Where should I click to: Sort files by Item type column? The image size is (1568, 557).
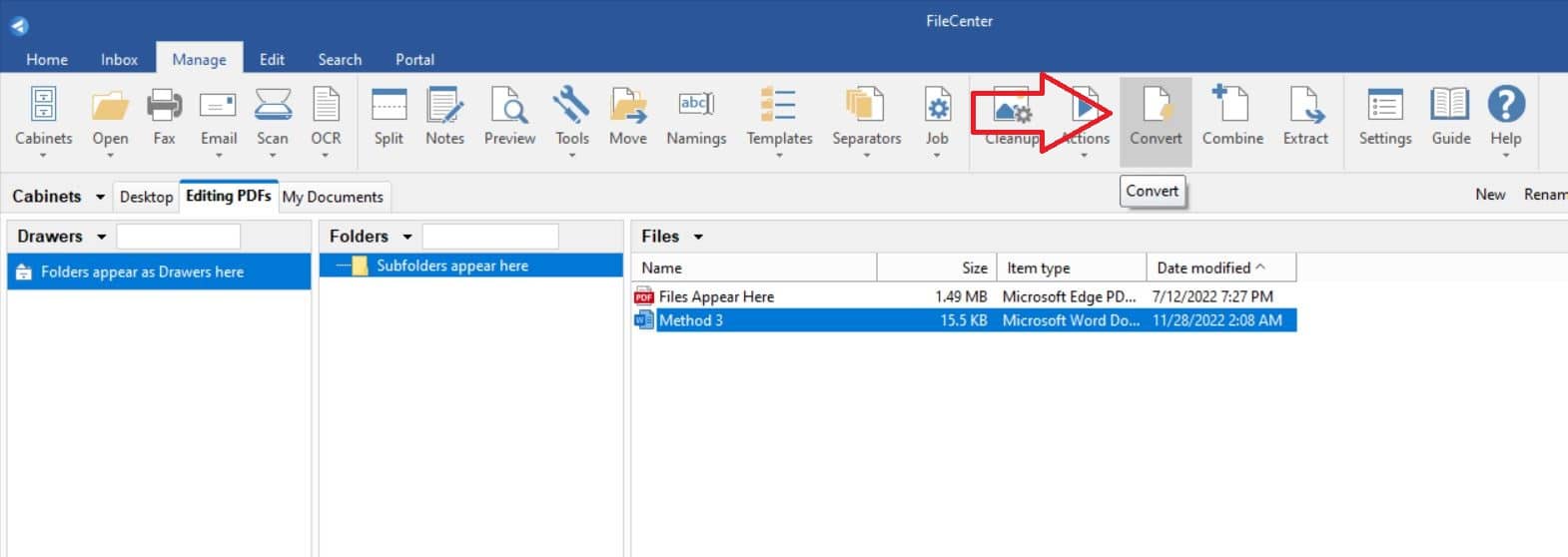coord(1072,268)
